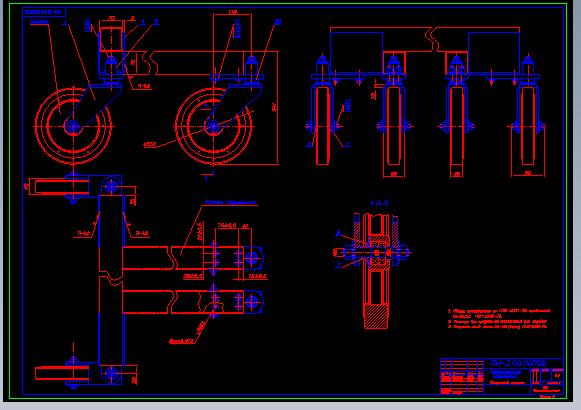
Task: Click the third wheel from left in the front view
Action: [x=456, y=126]
